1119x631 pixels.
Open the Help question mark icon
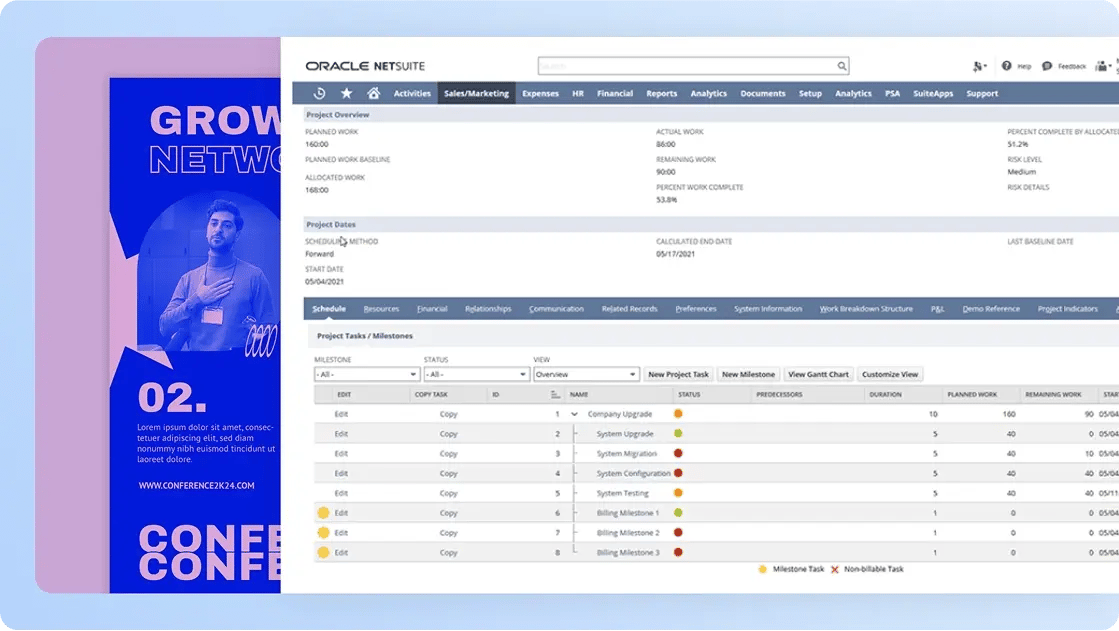pos(1006,66)
